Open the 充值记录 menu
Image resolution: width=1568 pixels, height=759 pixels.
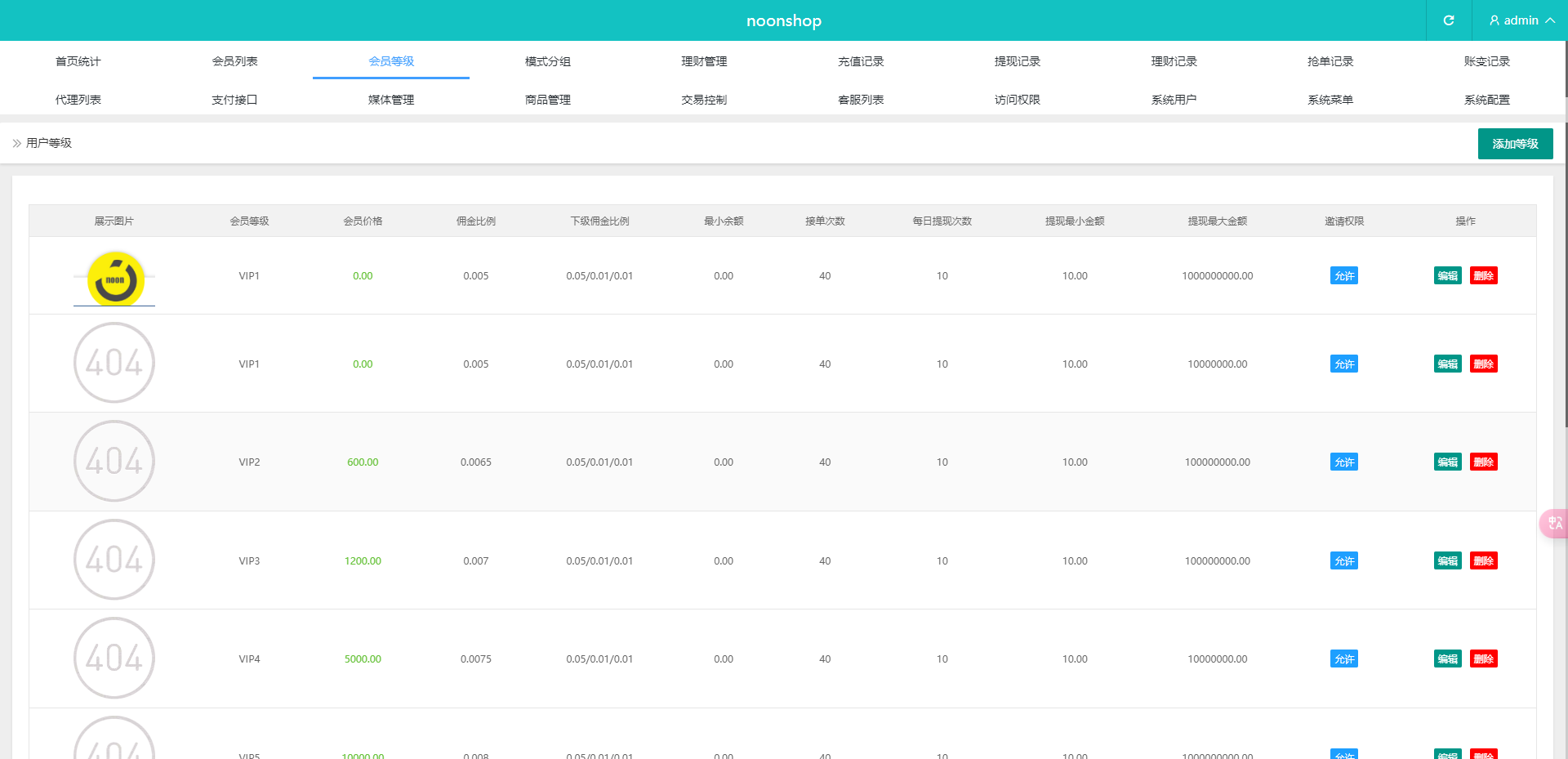[x=861, y=61]
